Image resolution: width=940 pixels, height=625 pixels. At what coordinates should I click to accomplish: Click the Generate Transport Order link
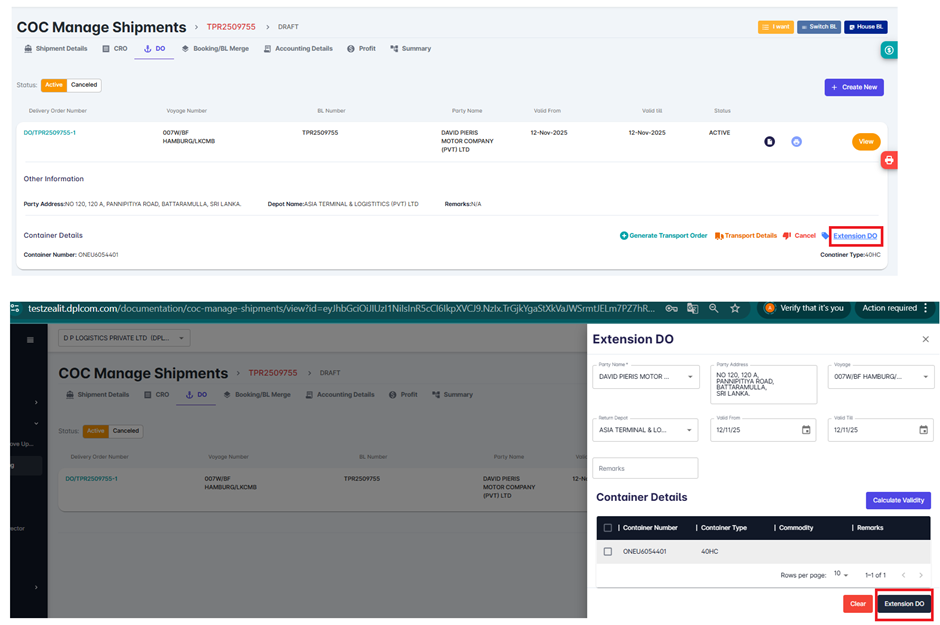[663, 236]
